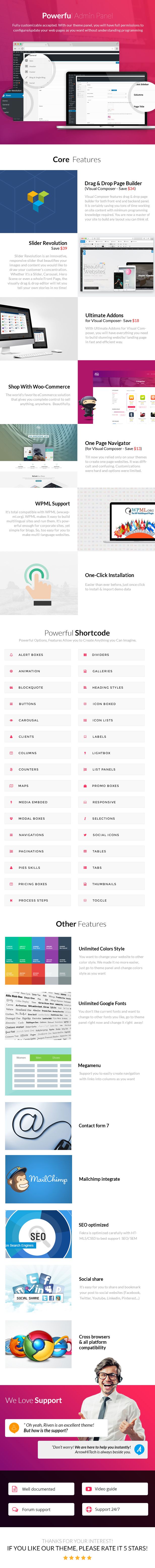Click the Visual Composer cube logo

pos(38,200)
